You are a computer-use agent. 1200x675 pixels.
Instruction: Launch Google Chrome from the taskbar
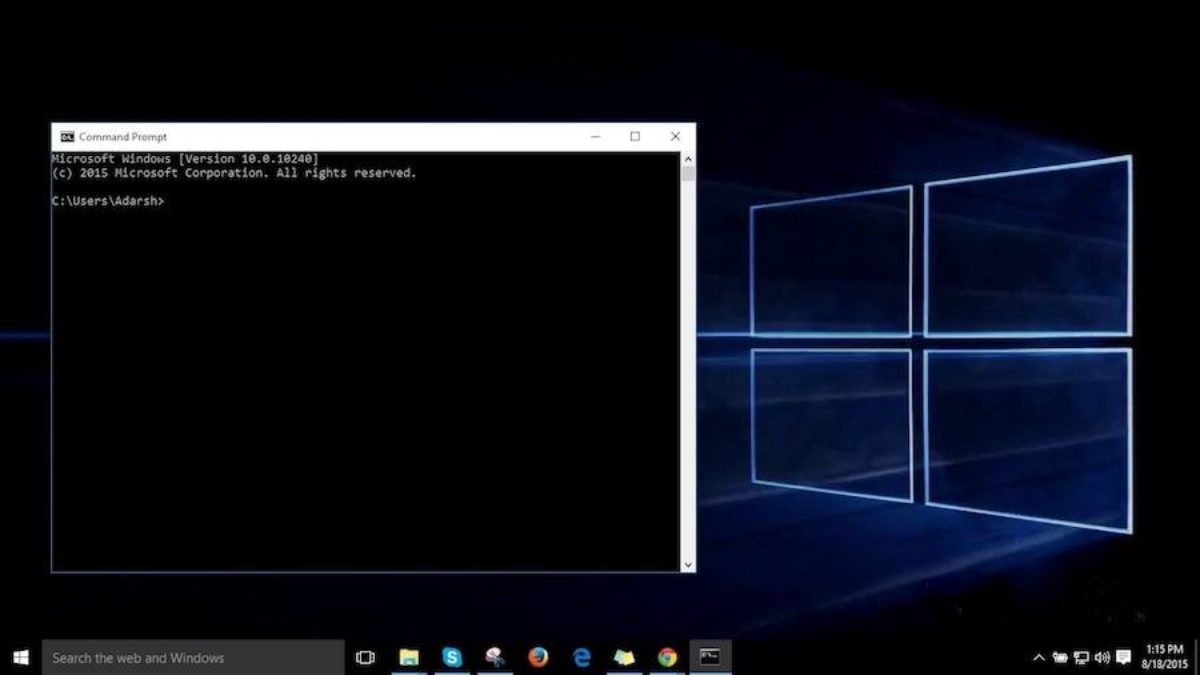click(x=667, y=657)
